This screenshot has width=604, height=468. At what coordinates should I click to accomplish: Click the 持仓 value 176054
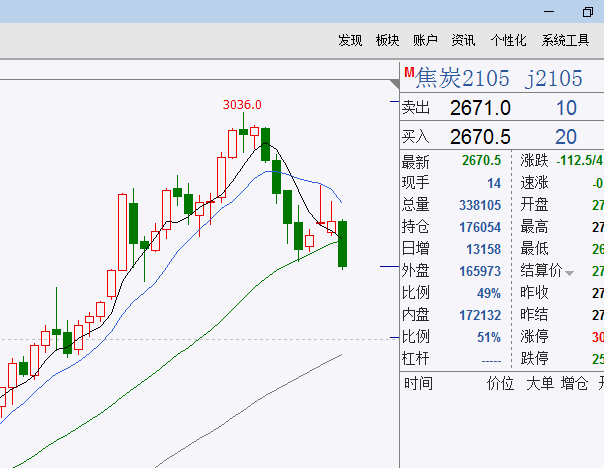pyautogui.click(x=480, y=227)
